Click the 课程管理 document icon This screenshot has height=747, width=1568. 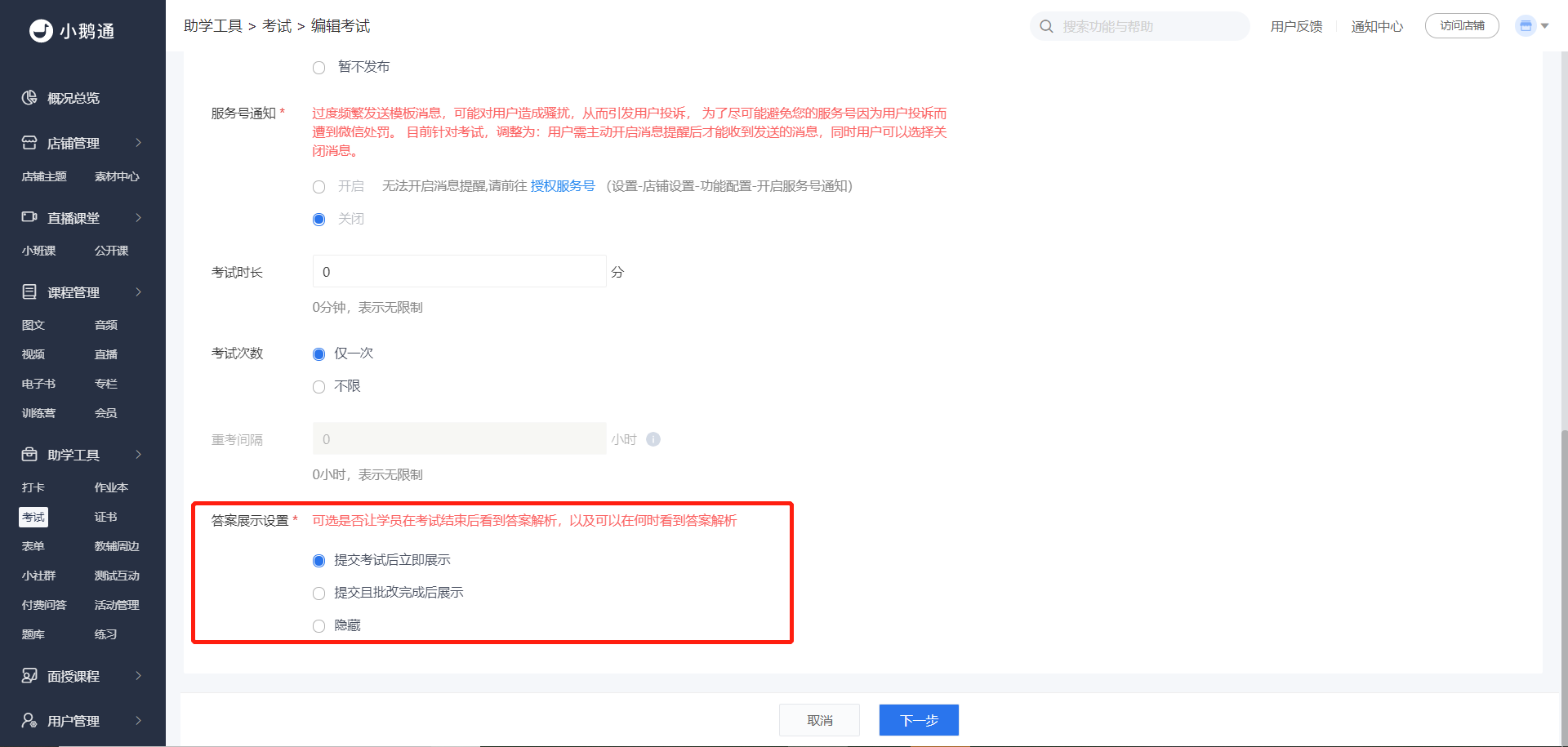coord(29,291)
